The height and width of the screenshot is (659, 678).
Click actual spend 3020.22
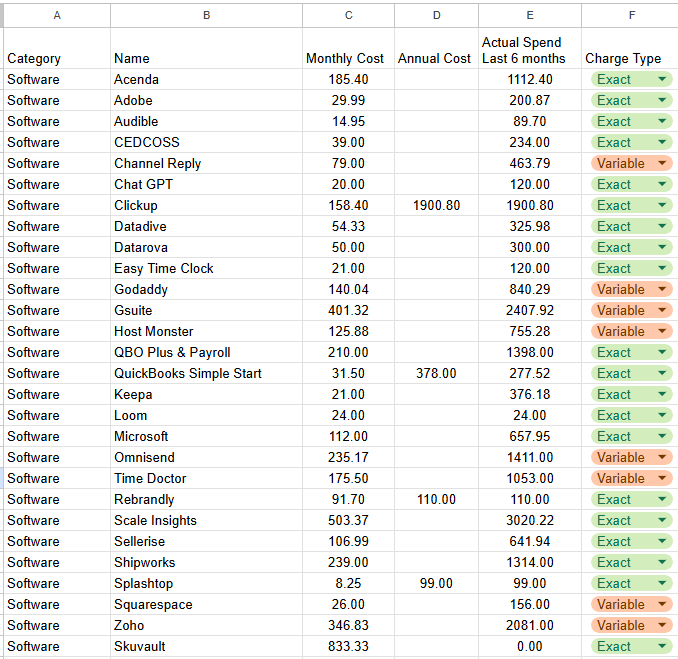click(530, 520)
